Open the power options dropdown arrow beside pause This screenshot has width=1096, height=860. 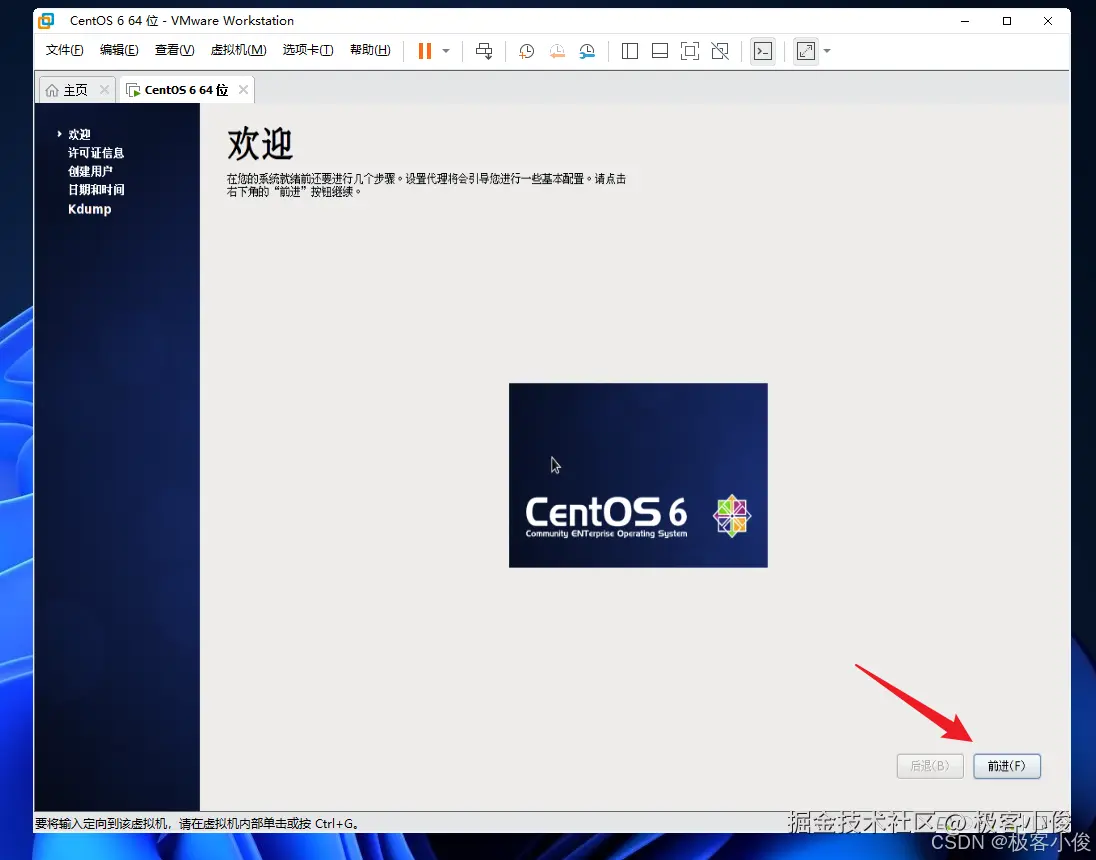pos(446,51)
